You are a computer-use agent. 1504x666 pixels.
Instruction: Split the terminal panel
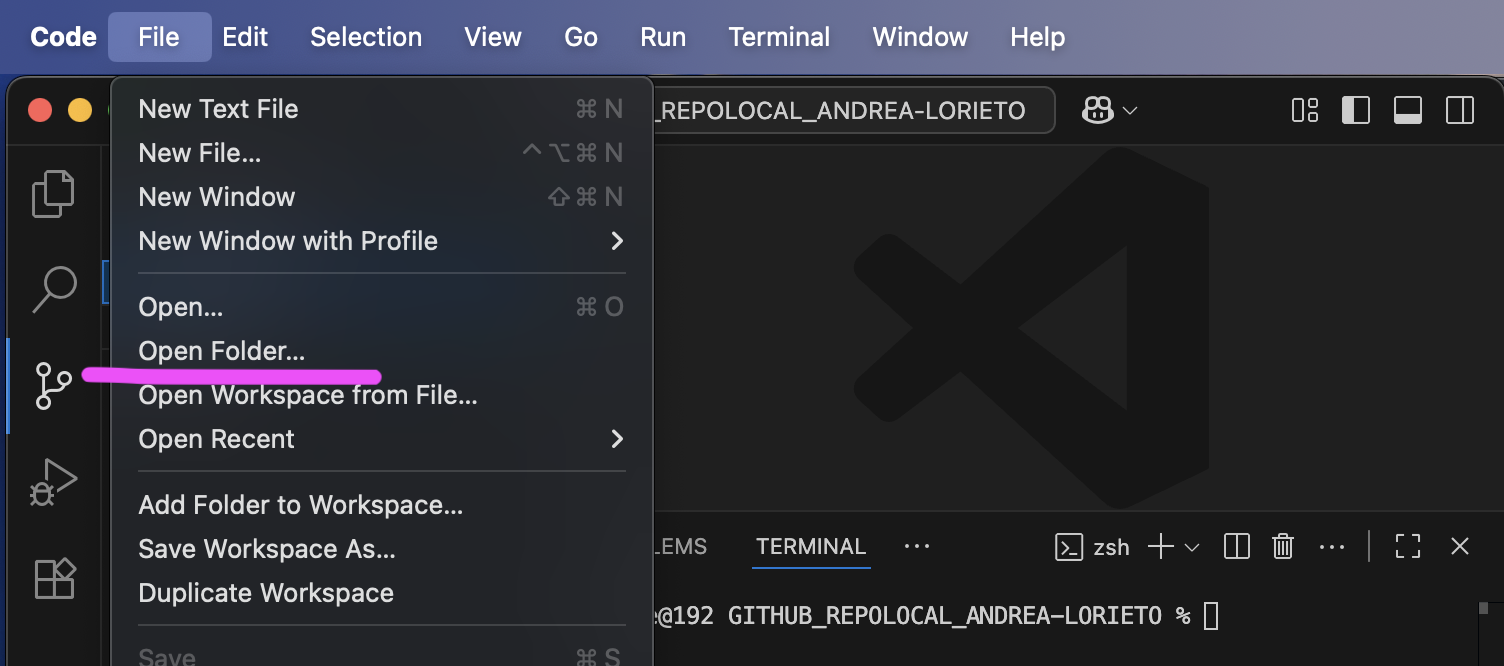click(x=1237, y=547)
